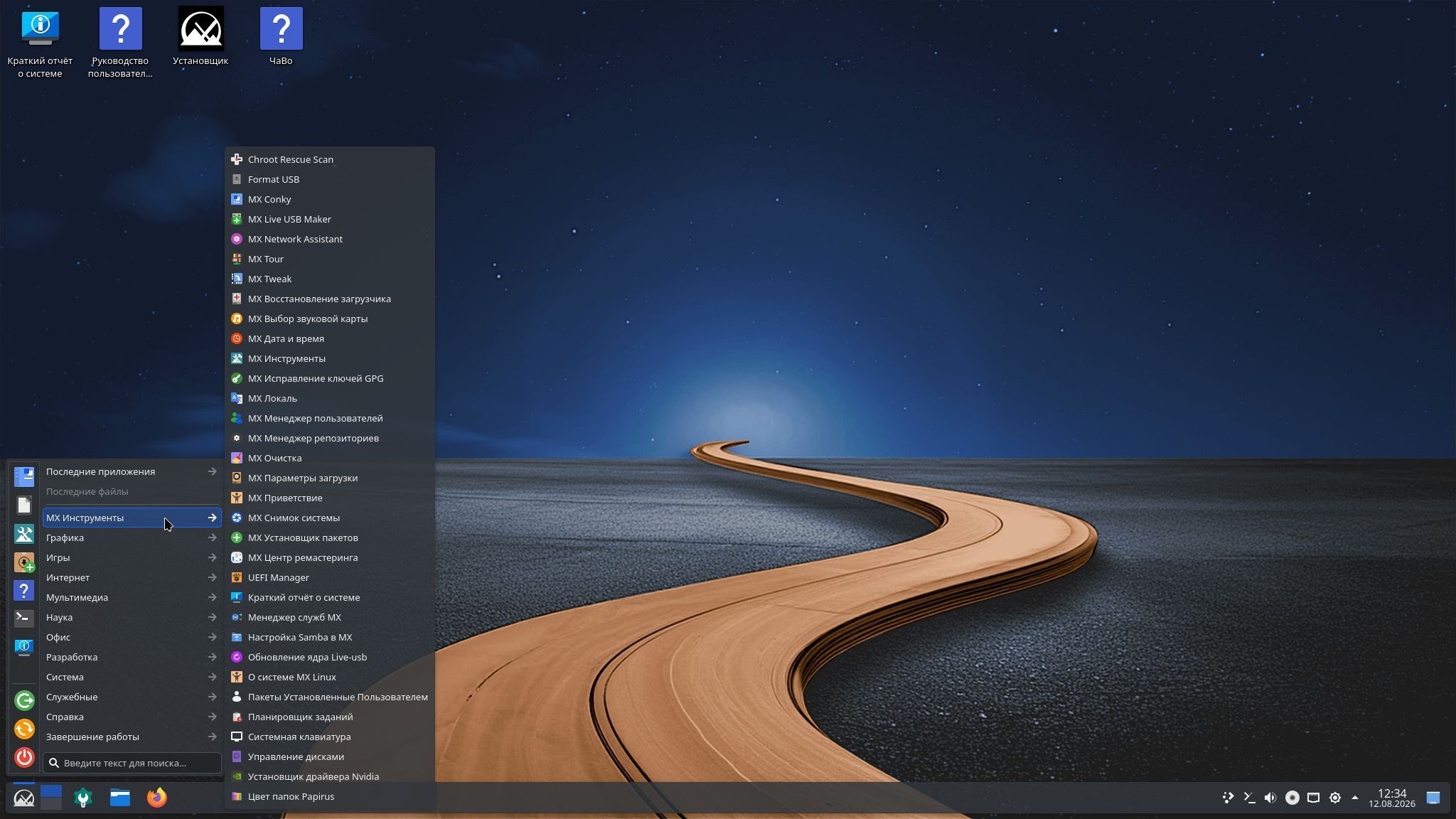The height and width of the screenshot is (819, 1456).
Task: Expand the 'Мультимедиа' category
Action: 132,597
